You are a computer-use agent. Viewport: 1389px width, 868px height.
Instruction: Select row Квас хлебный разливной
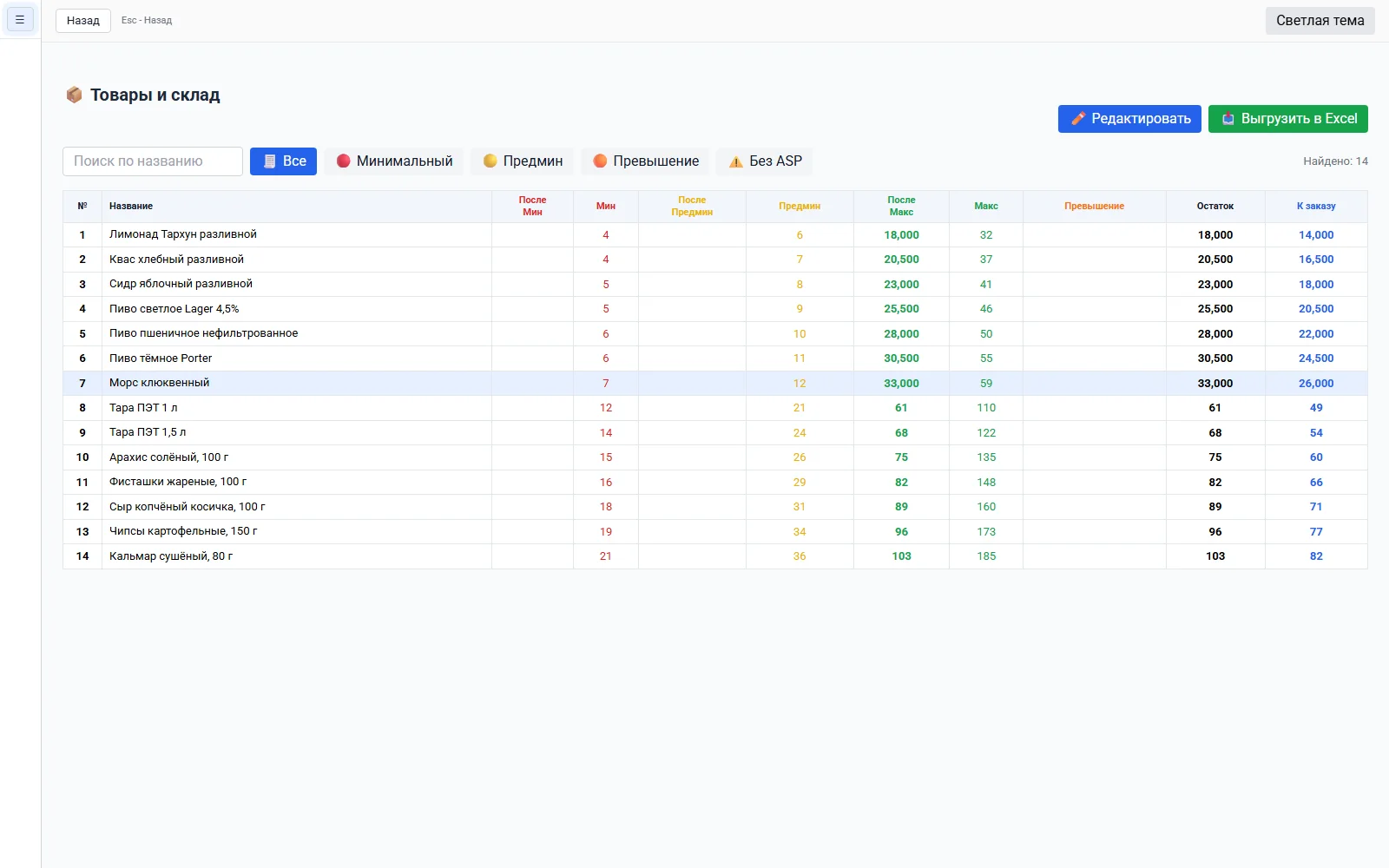point(714,260)
